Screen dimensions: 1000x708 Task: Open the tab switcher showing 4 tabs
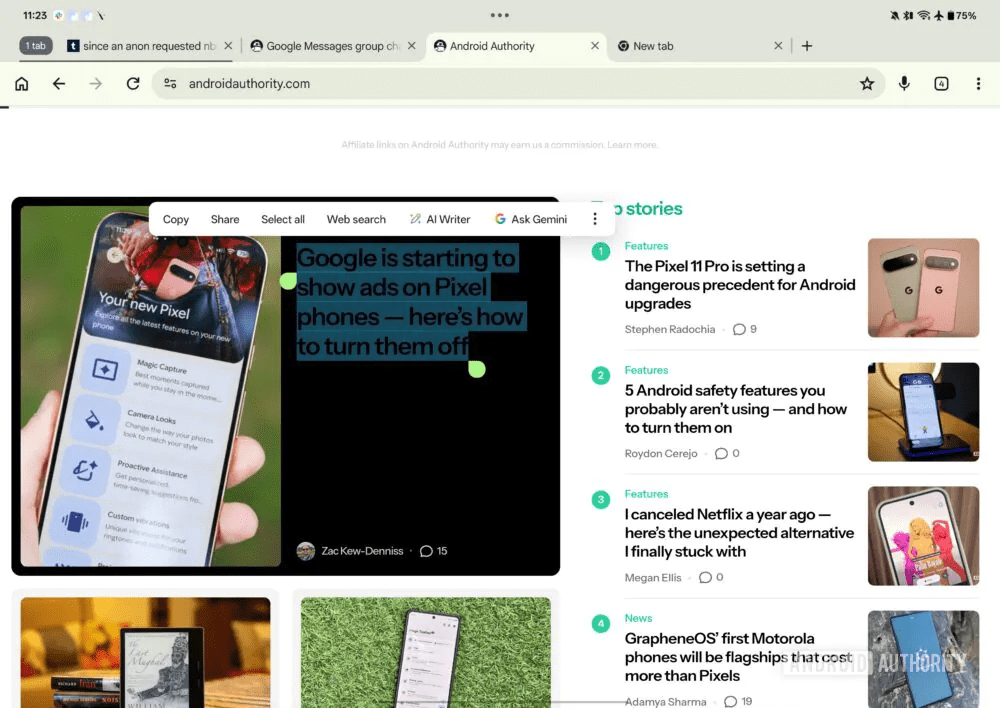click(941, 84)
